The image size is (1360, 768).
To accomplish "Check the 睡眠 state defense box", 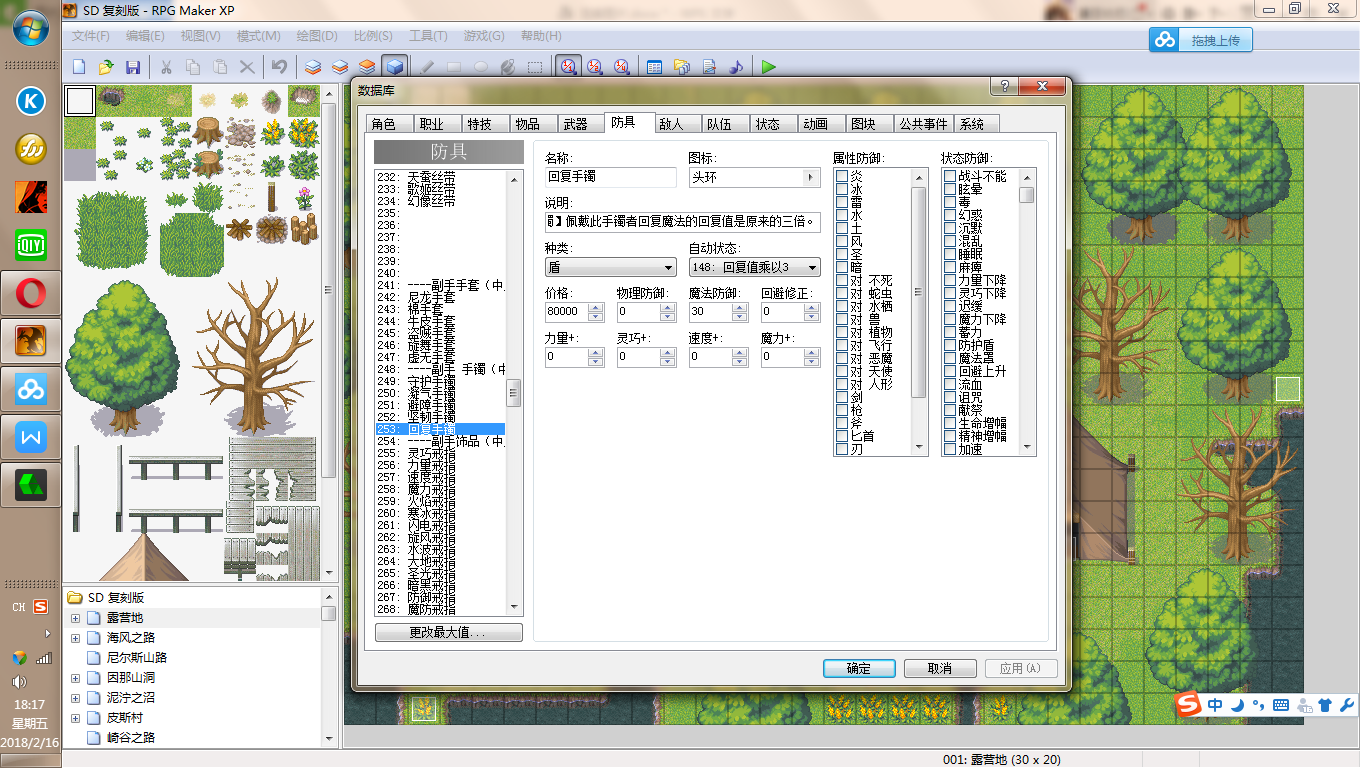I will [x=950, y=254].
